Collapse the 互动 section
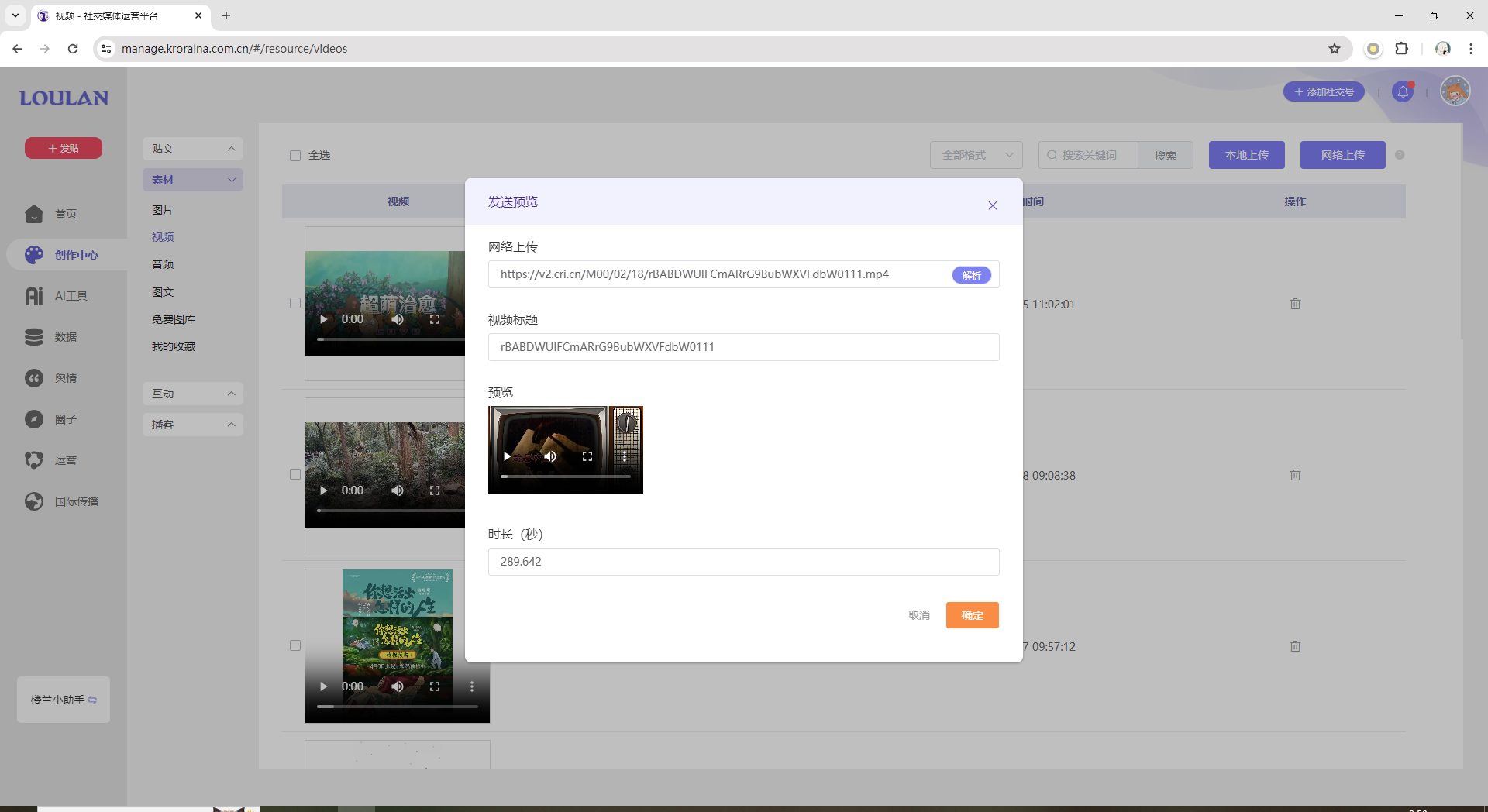This screenshot has height=812, width=1488. click(x=193, y=394)
